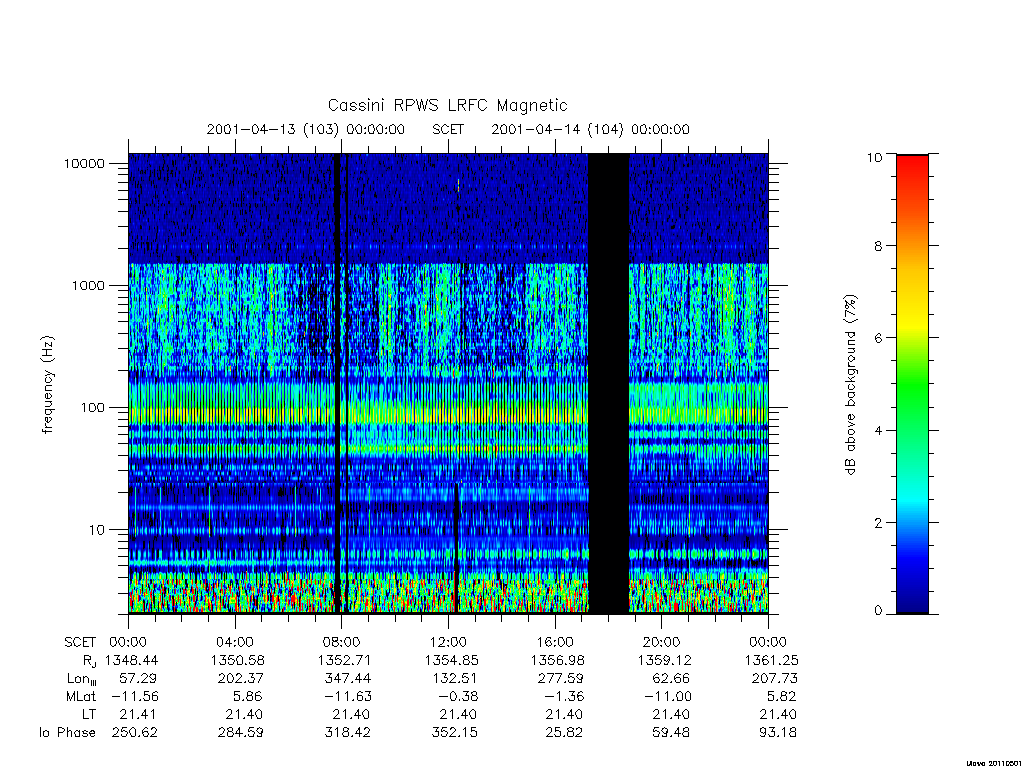The height and width of the screenshot is (768, 1024).
Task: Select the 10000 frequency axis label
Action: [84, 163]
